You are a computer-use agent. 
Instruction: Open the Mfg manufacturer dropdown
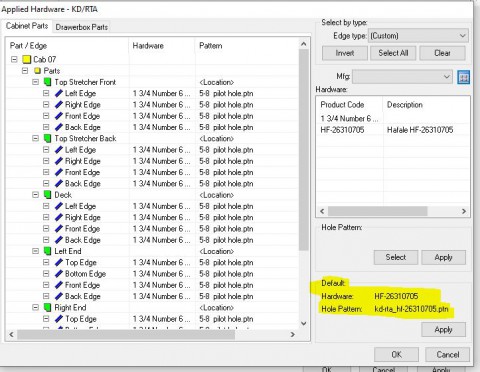(402, 77)
